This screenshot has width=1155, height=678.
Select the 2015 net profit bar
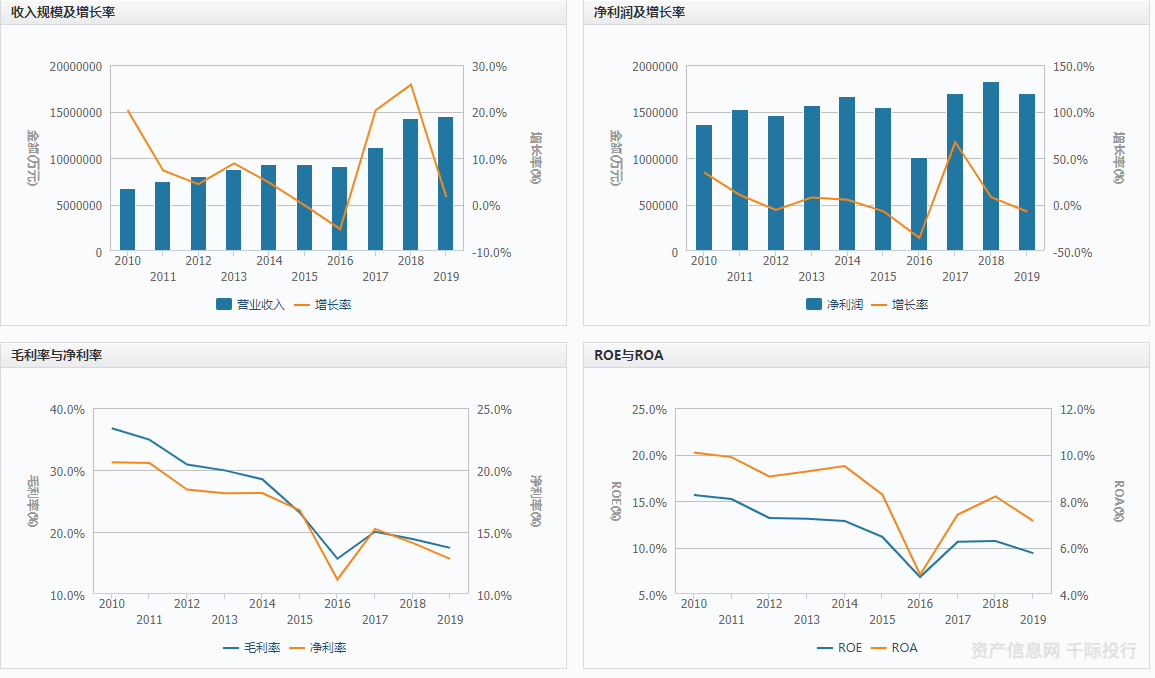tap(883, 179)
